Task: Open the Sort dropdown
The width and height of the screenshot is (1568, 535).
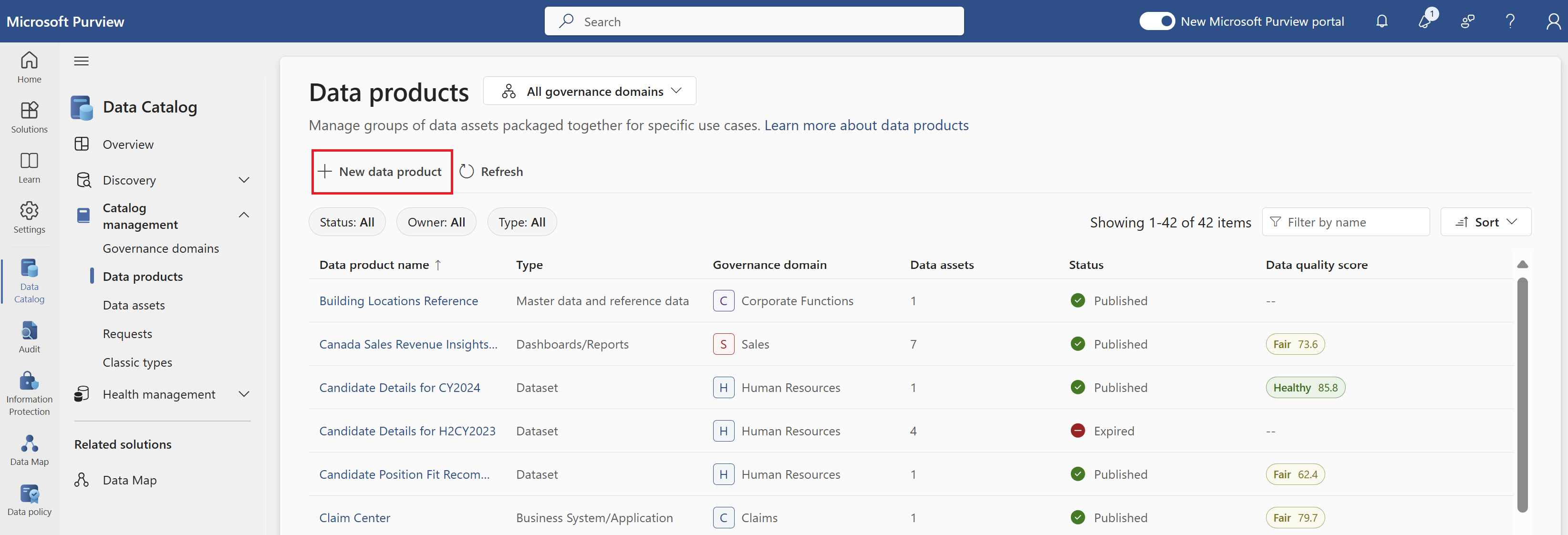Action: tap(1486, 222)
